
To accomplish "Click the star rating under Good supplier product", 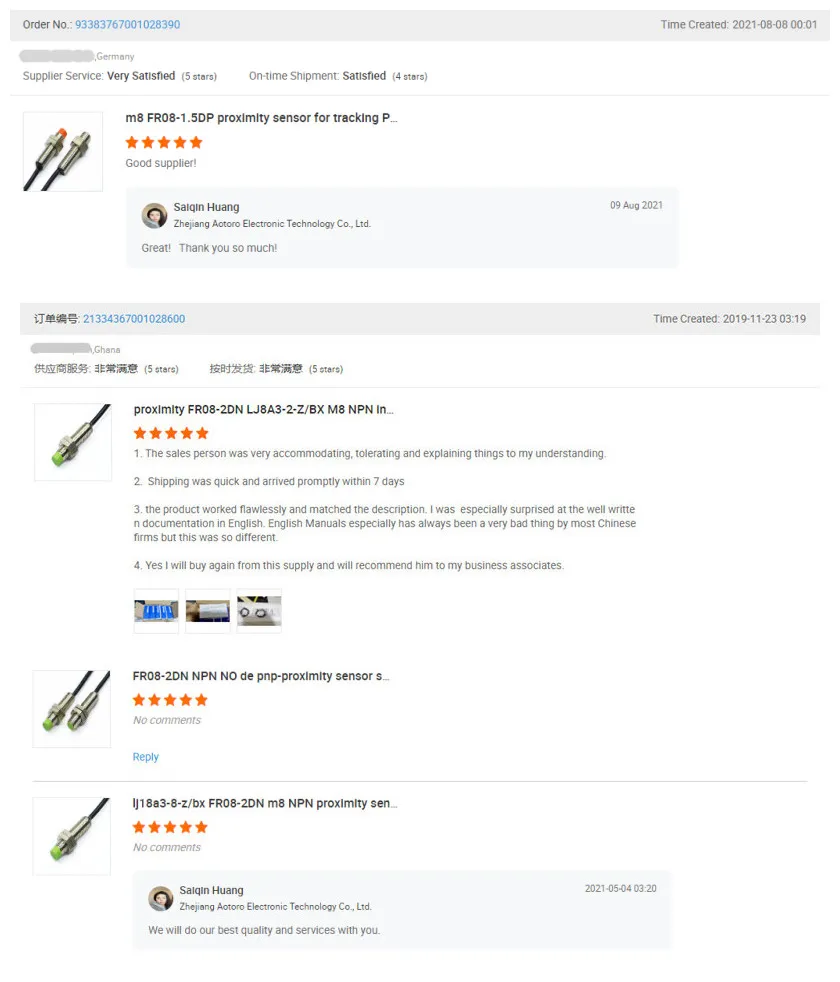I will click(x=164, y=143).
